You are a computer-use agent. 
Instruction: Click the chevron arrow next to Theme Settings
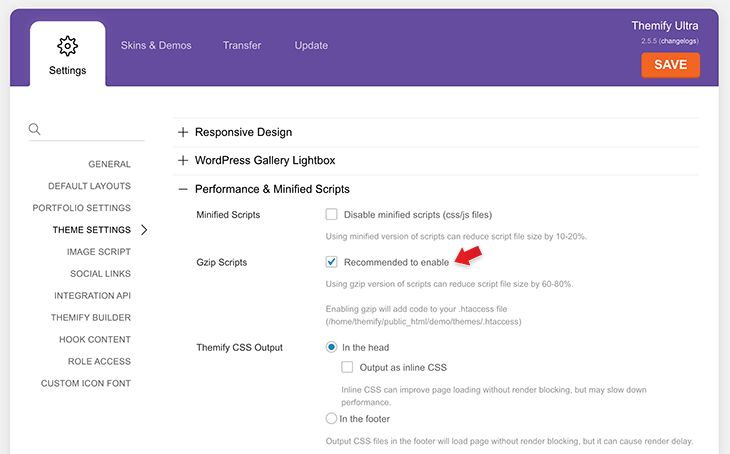pyautogui.click(x=144, y=230)
